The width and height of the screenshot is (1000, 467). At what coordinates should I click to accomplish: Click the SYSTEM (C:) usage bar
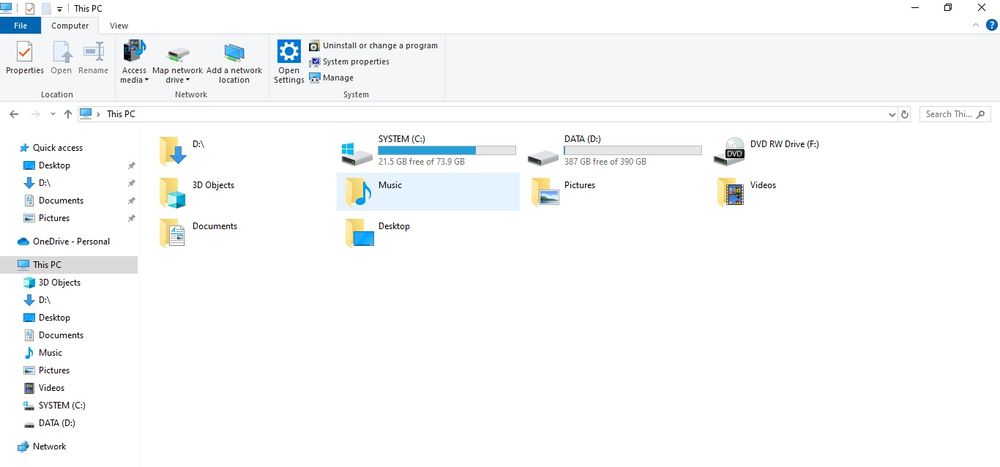coord(446,151)
